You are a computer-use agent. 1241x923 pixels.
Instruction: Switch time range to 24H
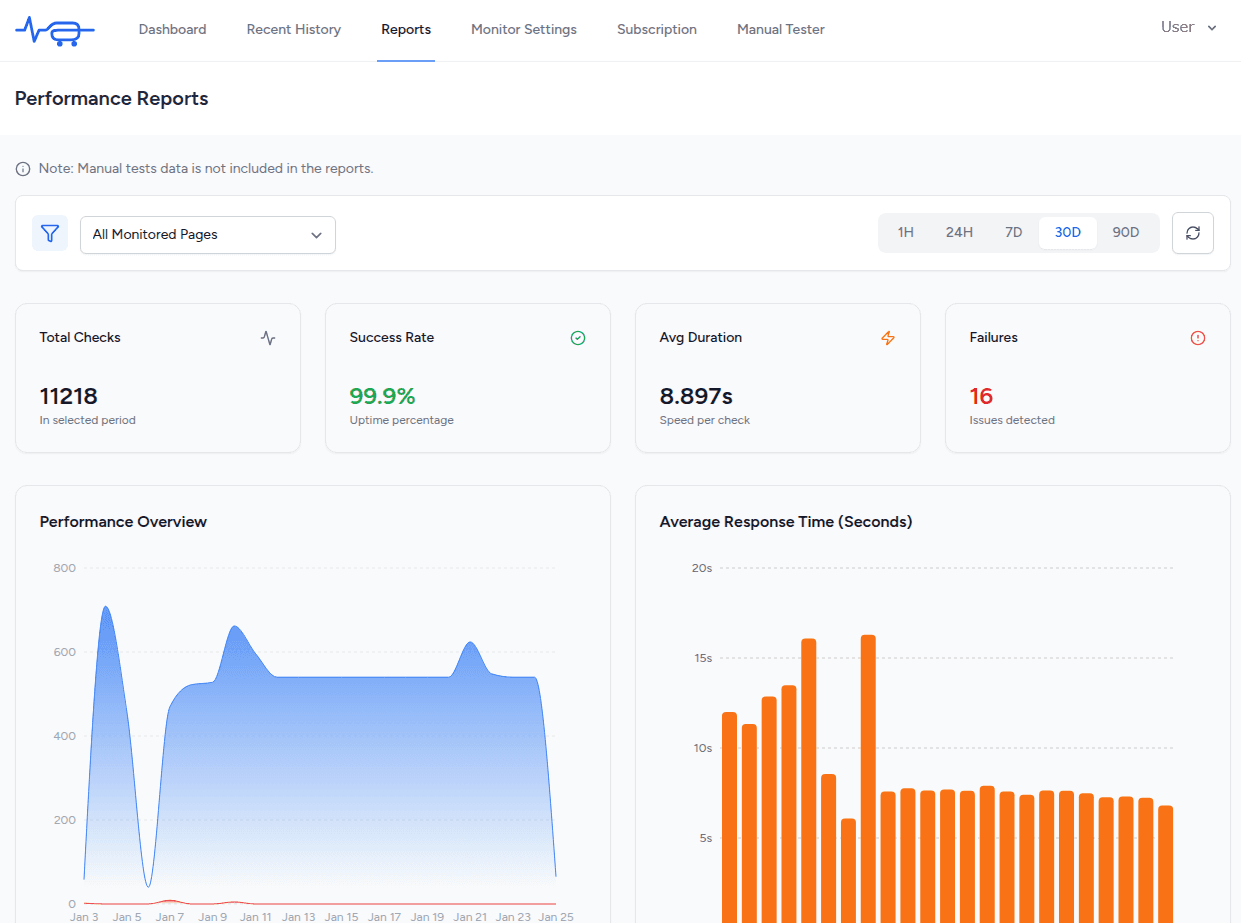pyautogui.click(x=958, y=233)
